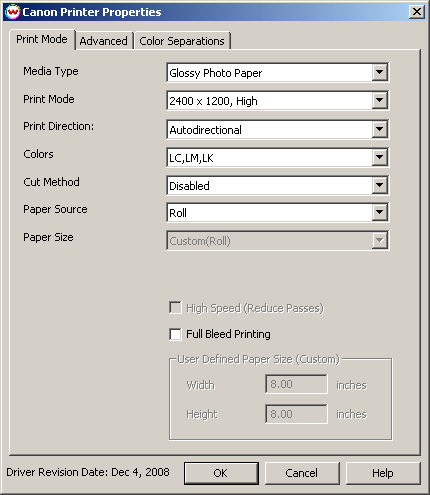430x495 pixels.
Task: Click the Cancel button
Action: (x=302, y=473)
